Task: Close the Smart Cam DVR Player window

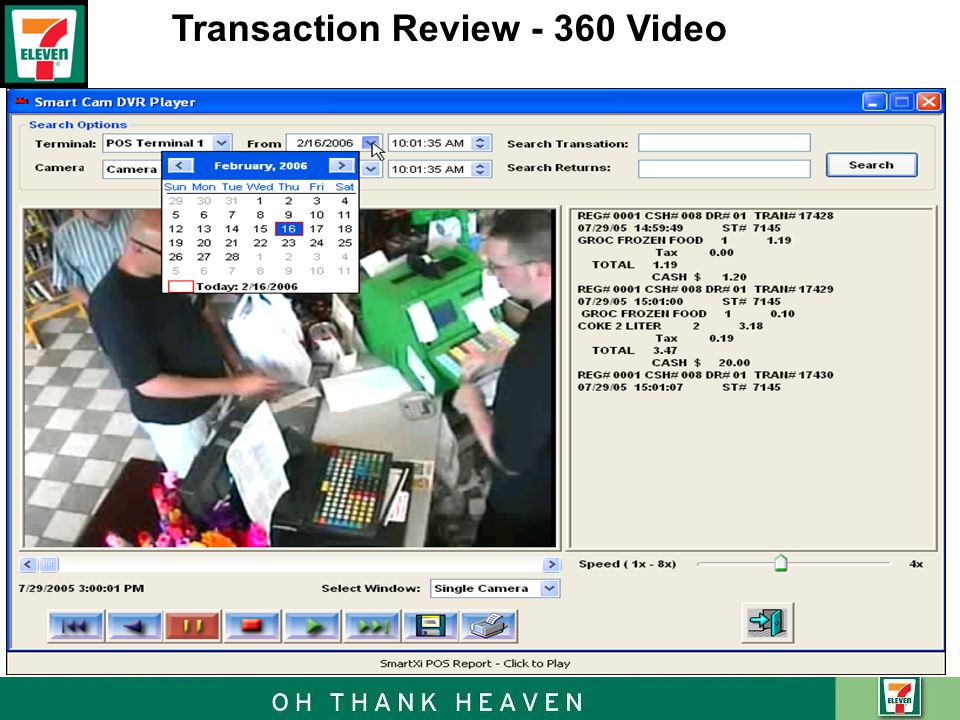Action: (929, 102)
